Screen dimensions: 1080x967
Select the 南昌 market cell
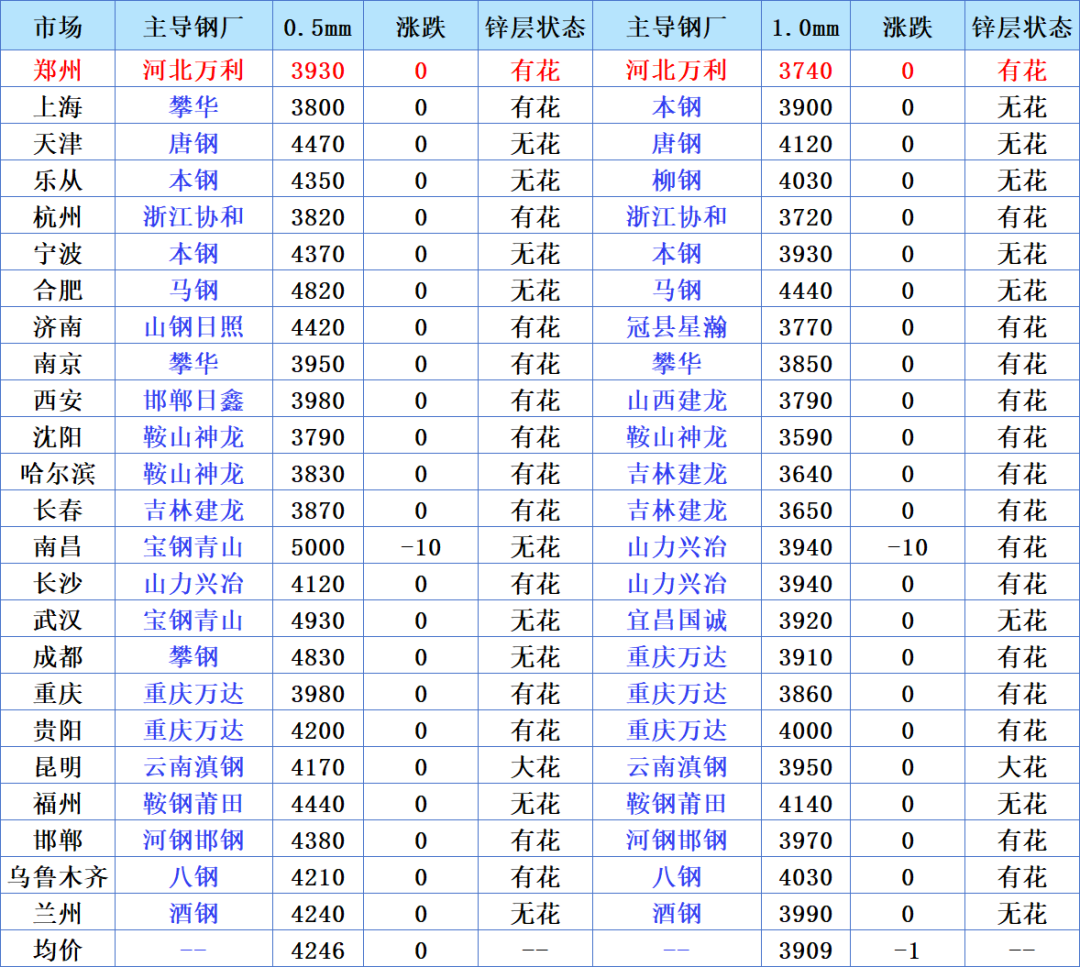(x=58, y=547)
